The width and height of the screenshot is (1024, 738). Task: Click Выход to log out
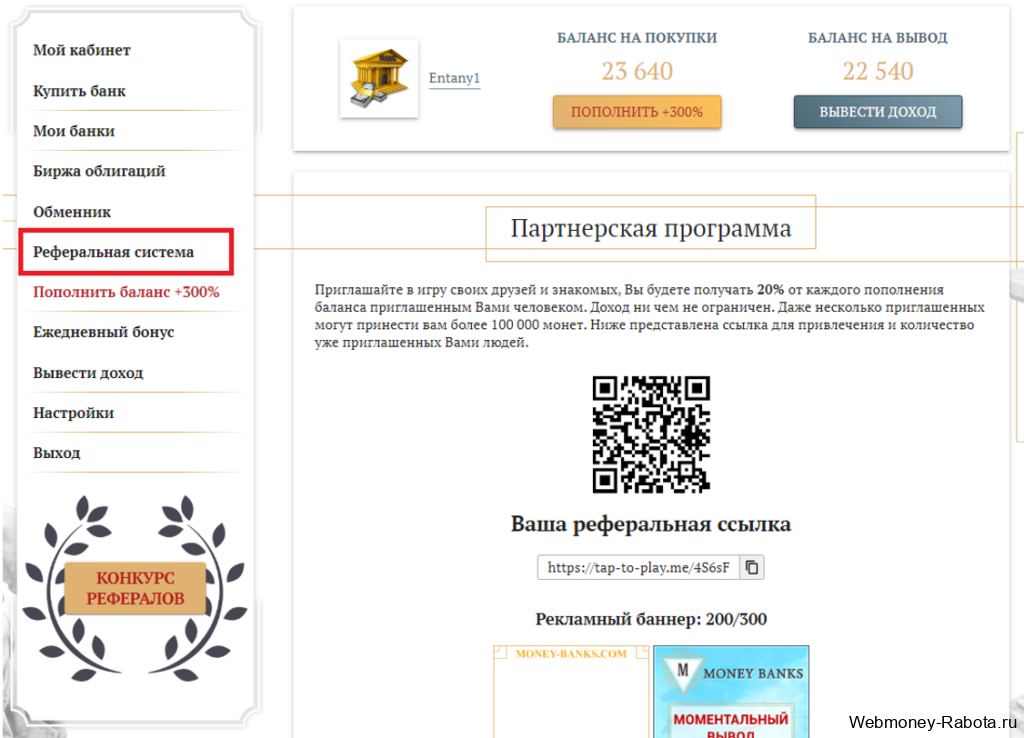point(57,453)
